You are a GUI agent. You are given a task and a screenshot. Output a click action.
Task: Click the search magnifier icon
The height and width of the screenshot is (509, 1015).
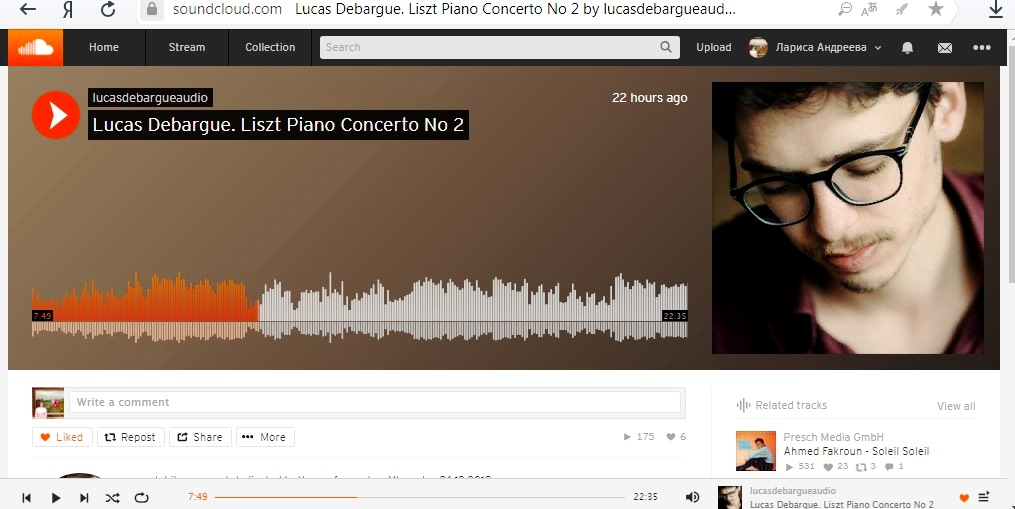666,47
